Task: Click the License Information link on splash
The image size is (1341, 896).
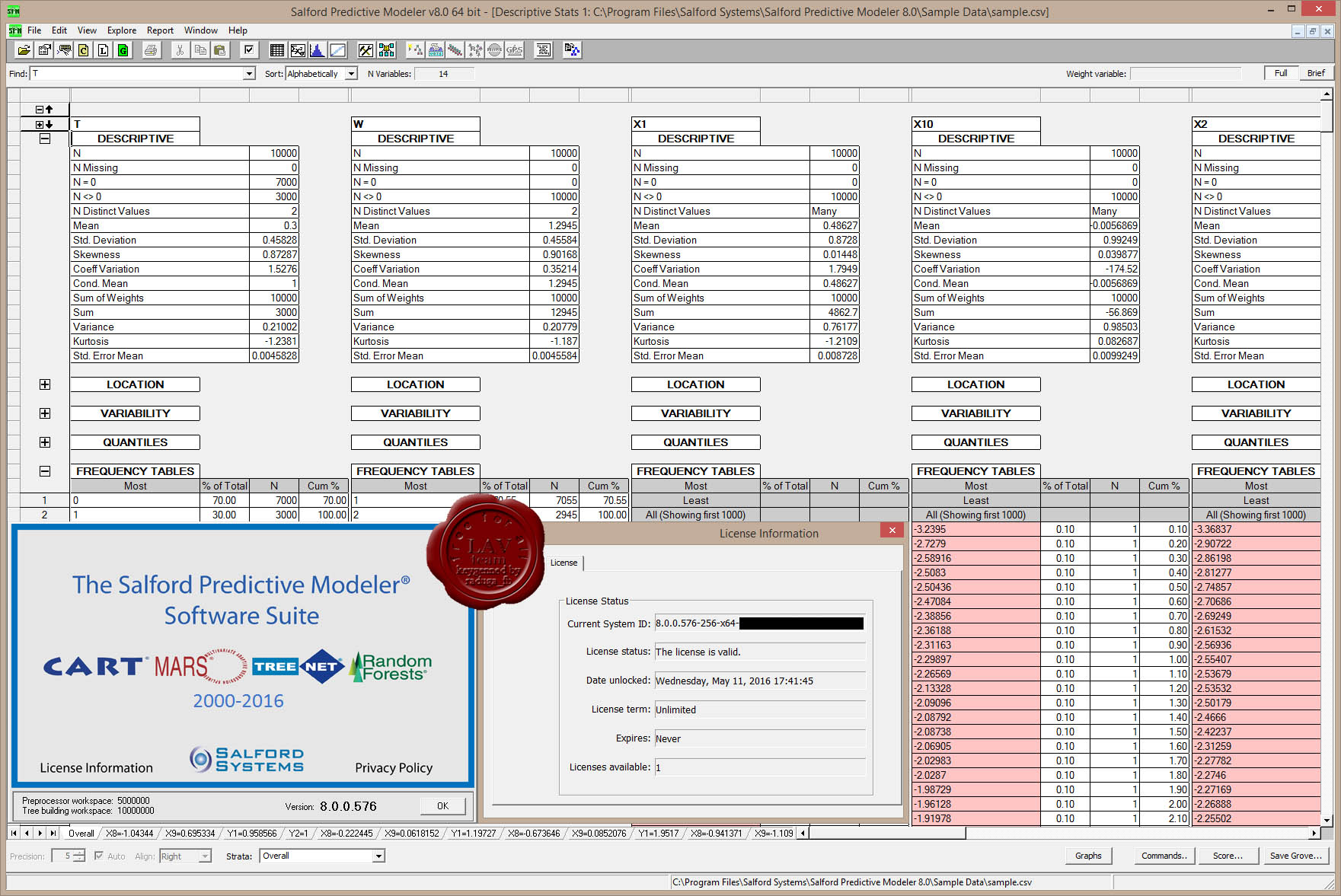Action: tap(97, 768)
